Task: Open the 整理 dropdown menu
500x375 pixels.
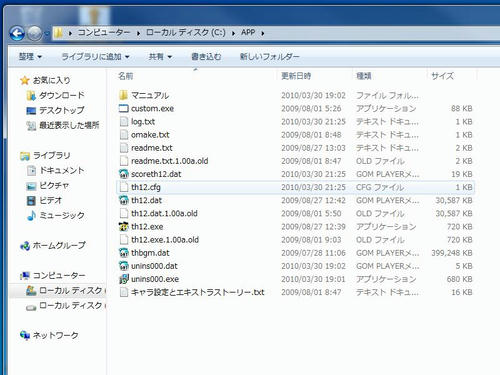Action: click(x=30, y=57)
